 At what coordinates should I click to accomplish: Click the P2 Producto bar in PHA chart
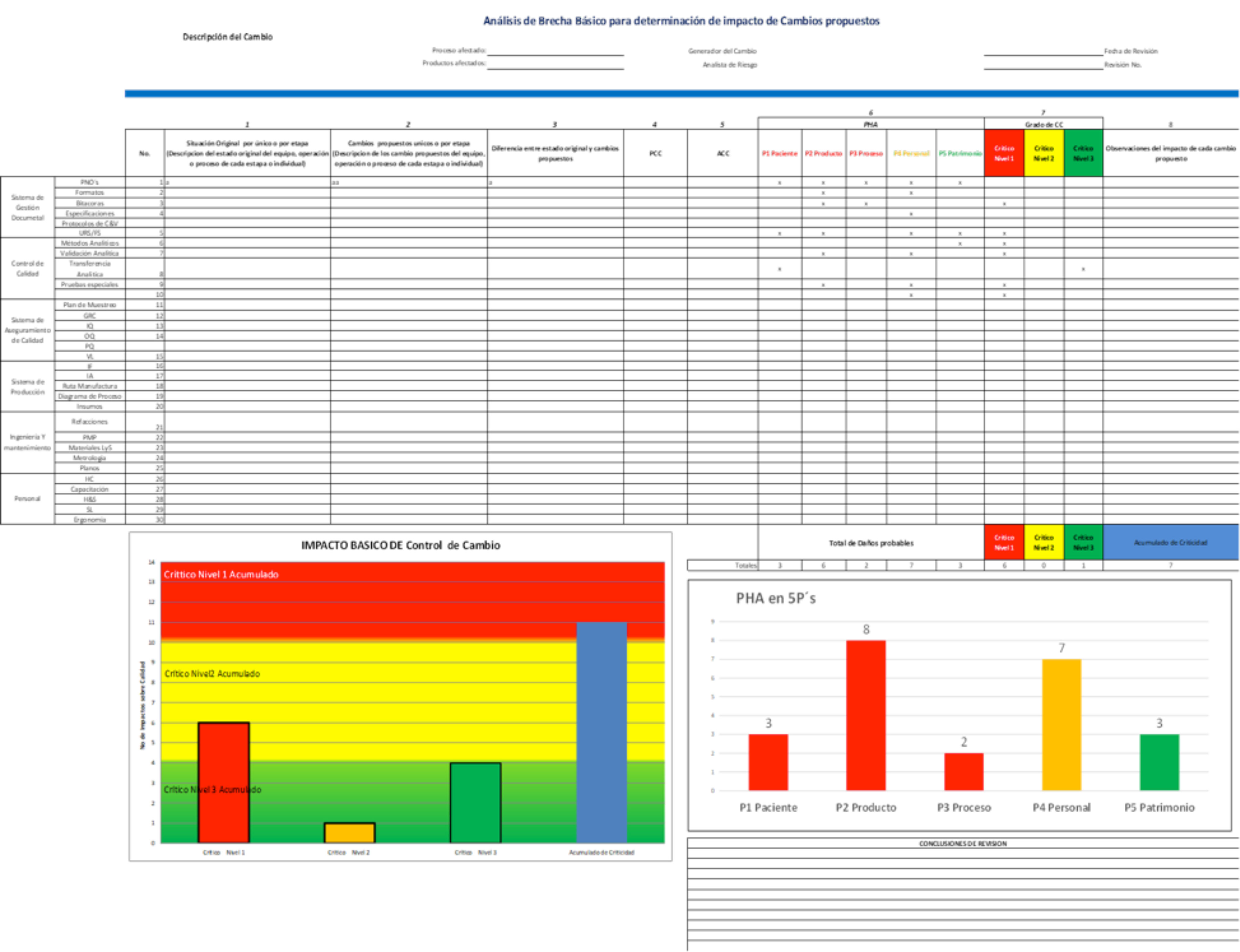[x=865, y=715]
